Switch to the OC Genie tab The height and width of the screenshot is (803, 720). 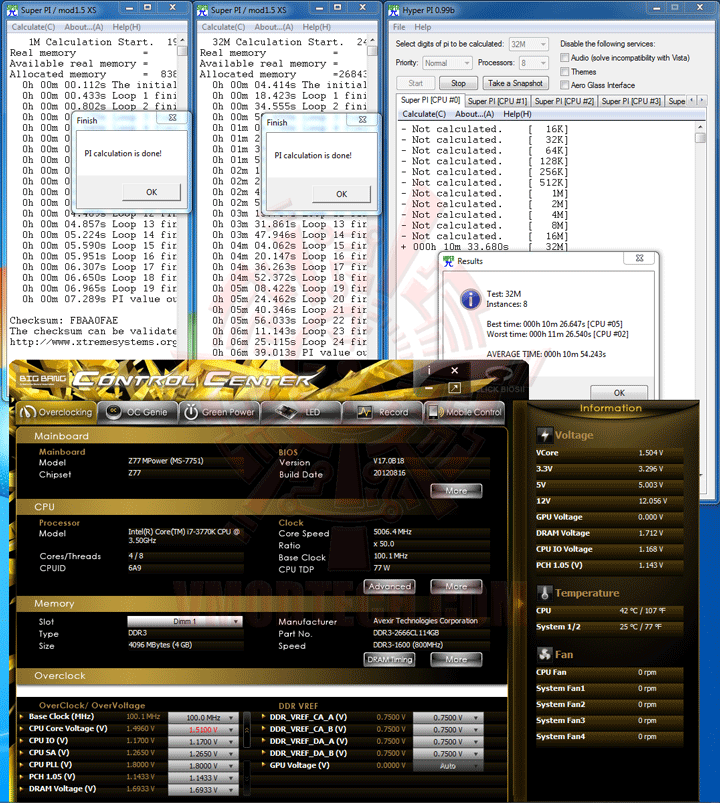point(138,412)
